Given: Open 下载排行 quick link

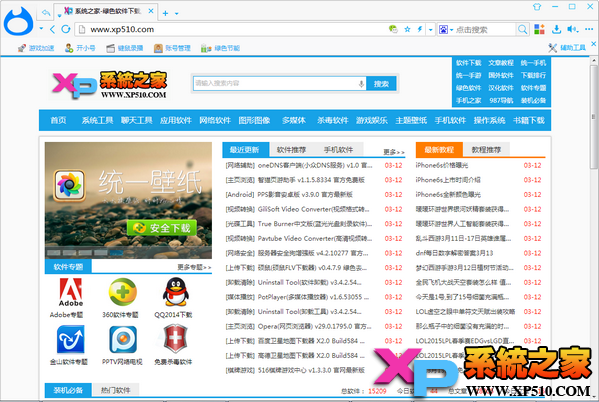Looking at the screenshot, I should click(533, 75).
